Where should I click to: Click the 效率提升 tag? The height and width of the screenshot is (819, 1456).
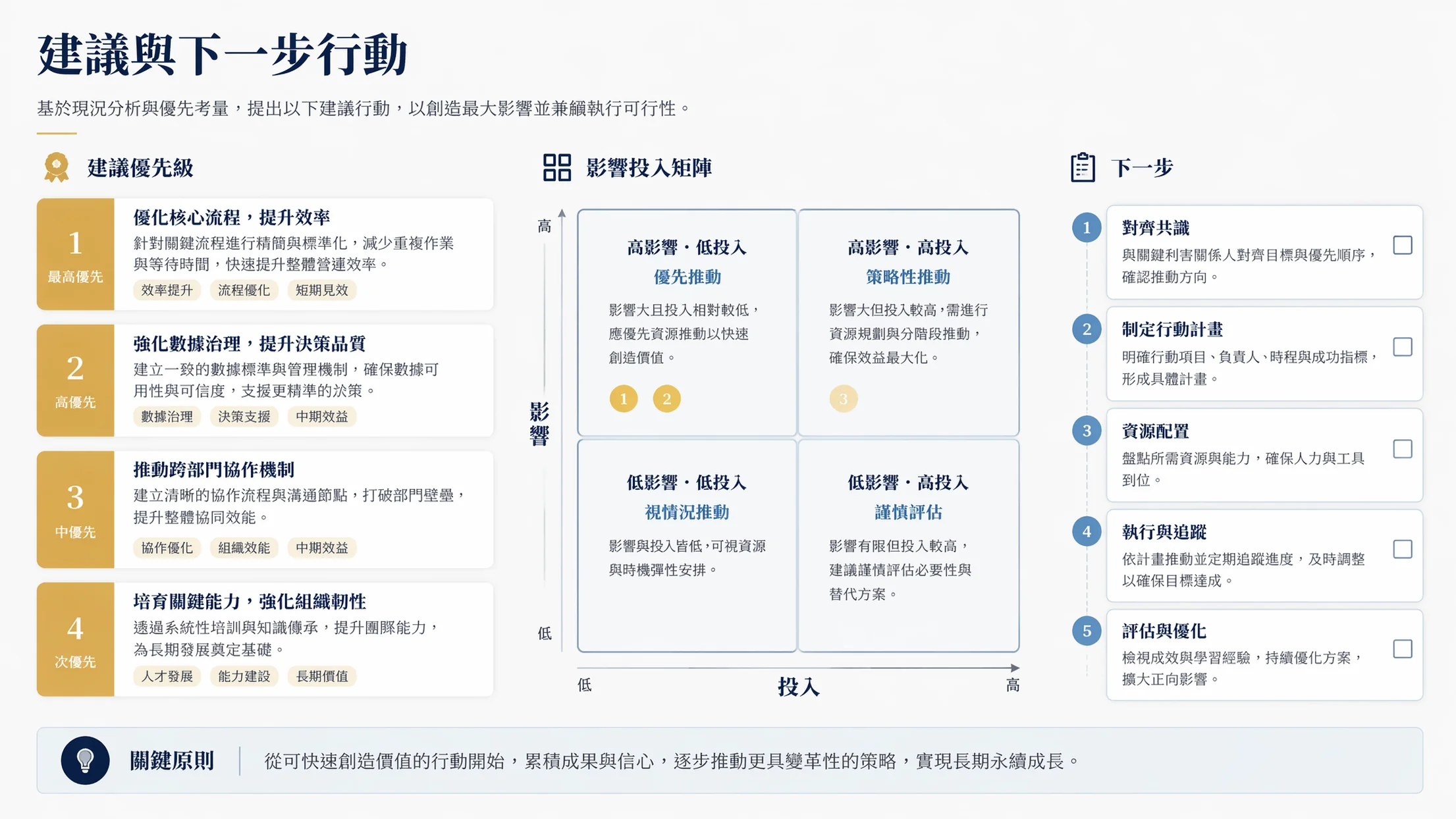[167, 290]
